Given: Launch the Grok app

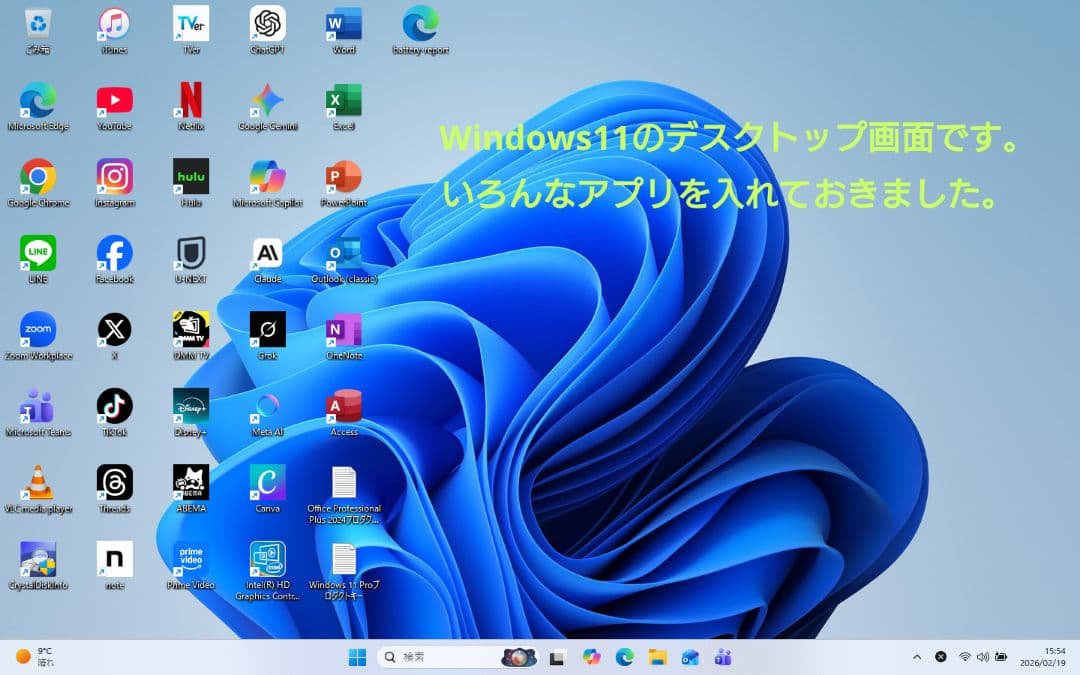Looking at the screenshot, I should click(x=265, y=329).
